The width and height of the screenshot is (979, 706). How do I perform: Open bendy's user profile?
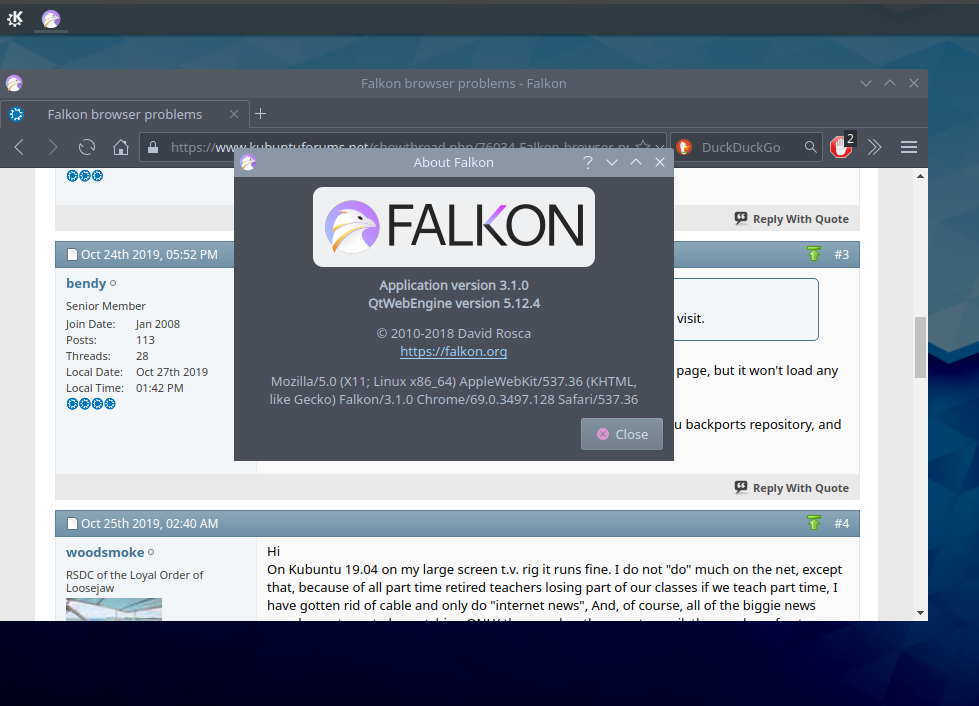click(86, 284)
